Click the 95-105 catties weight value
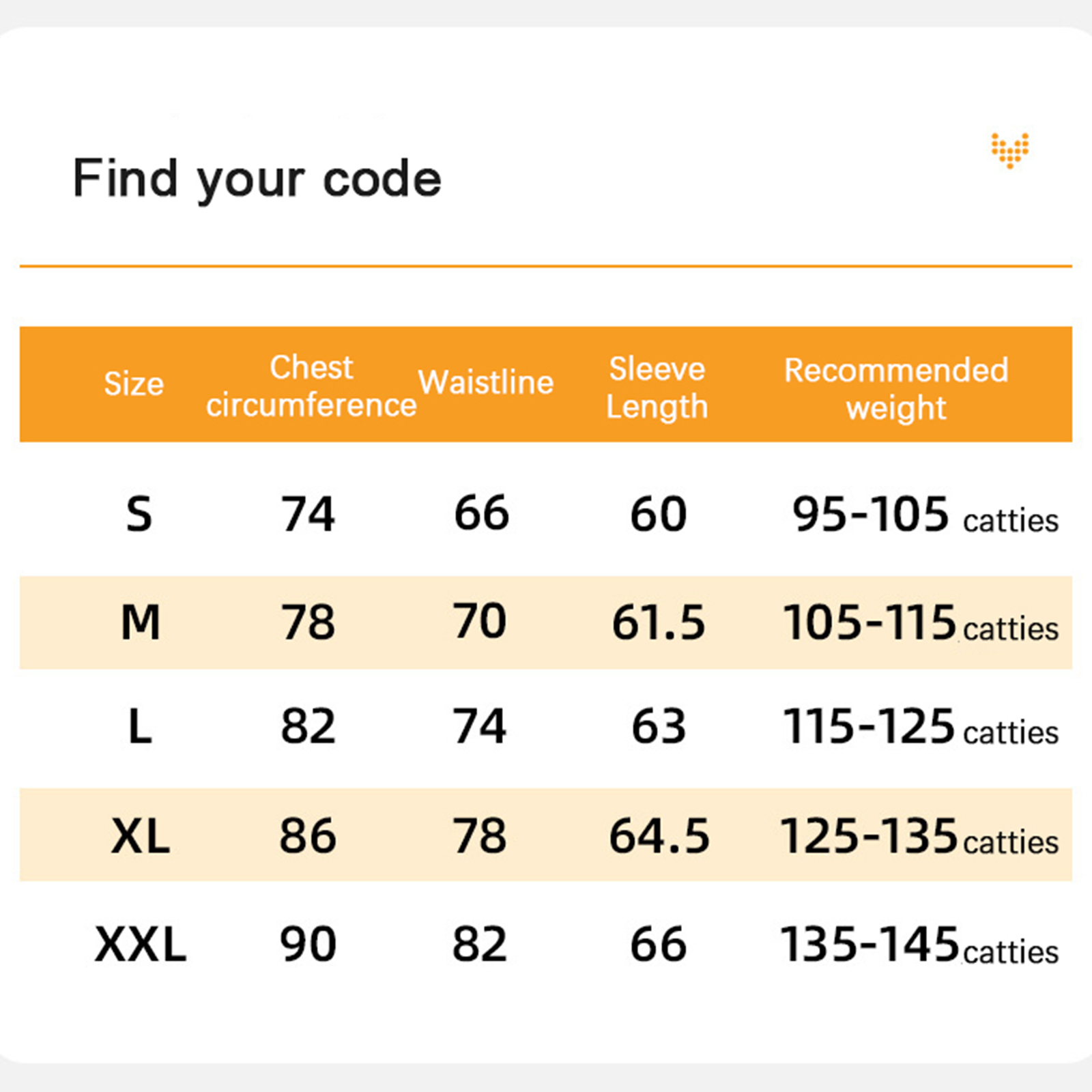The width and height of the screenshot is (1092, 1092). (x=925, y=516)
